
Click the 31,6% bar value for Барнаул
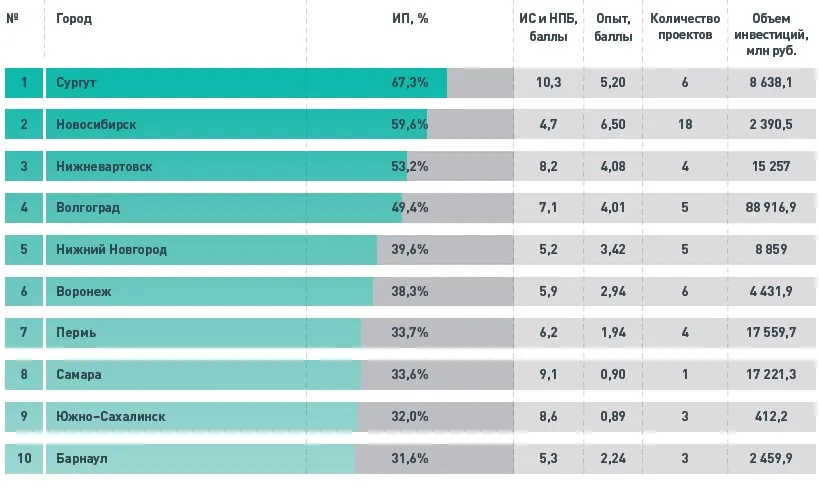coord(410,458)
